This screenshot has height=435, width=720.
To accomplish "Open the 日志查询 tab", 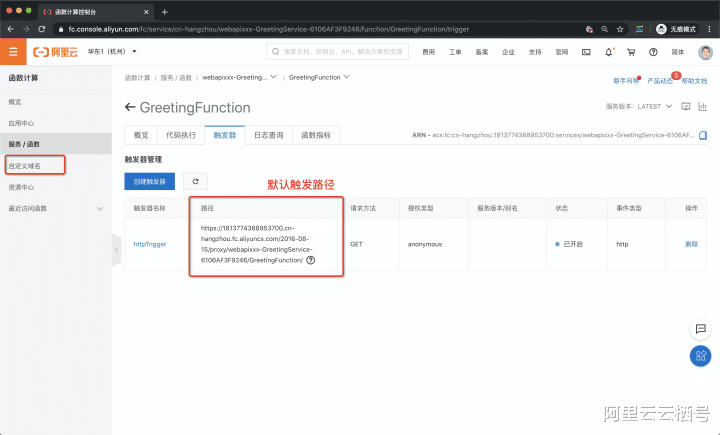I will (x=269, y=135).
